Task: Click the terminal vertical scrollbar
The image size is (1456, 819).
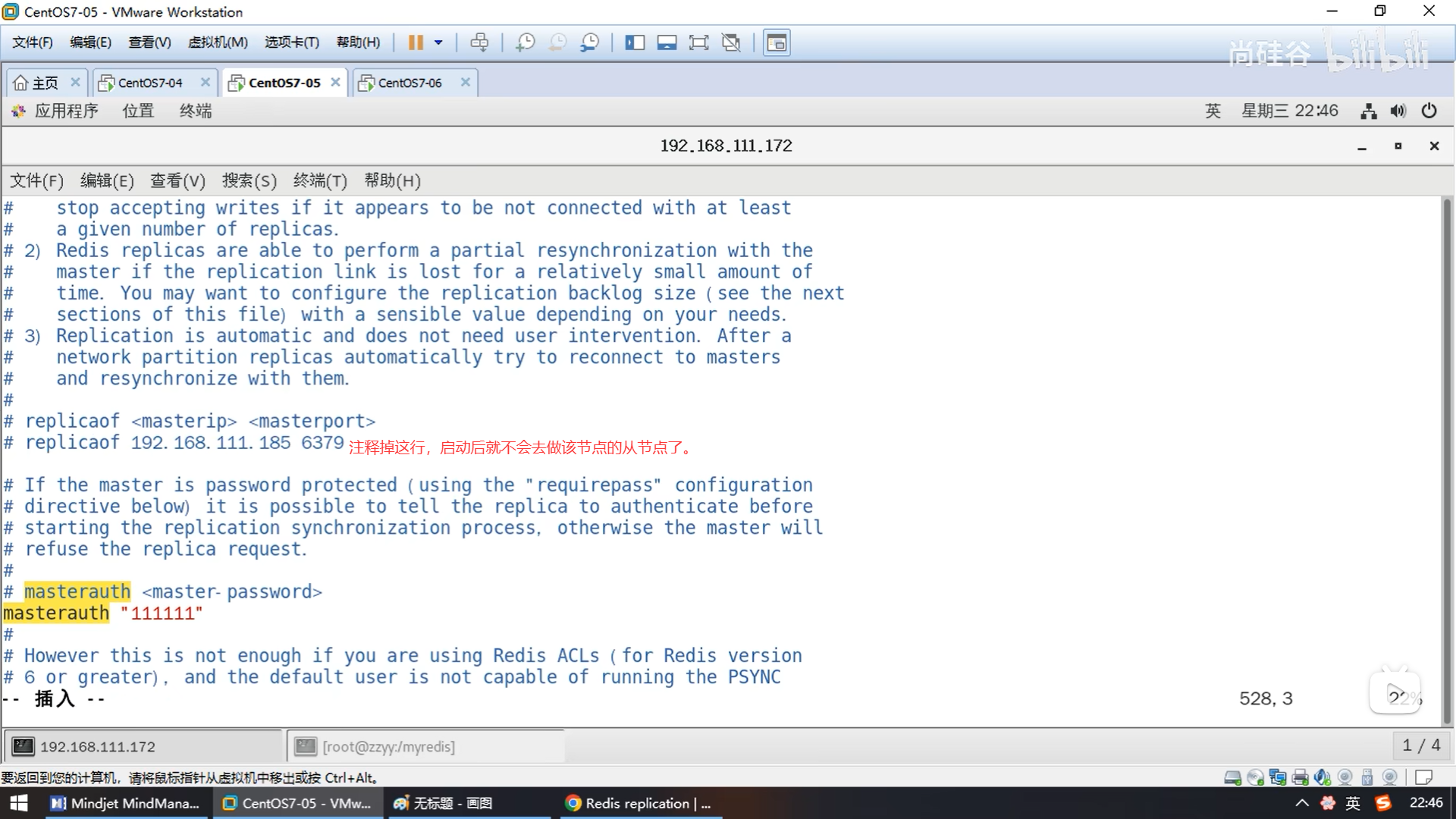Action: click(1447, 455)
